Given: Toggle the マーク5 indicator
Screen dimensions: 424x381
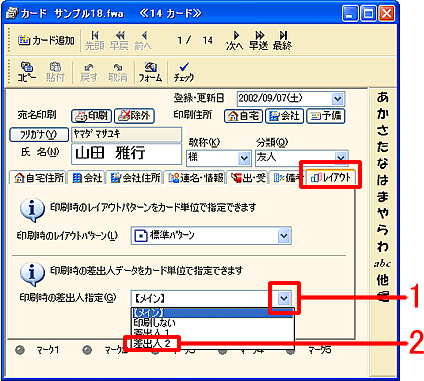Looking at the screenshot, I should click(291, 350).
